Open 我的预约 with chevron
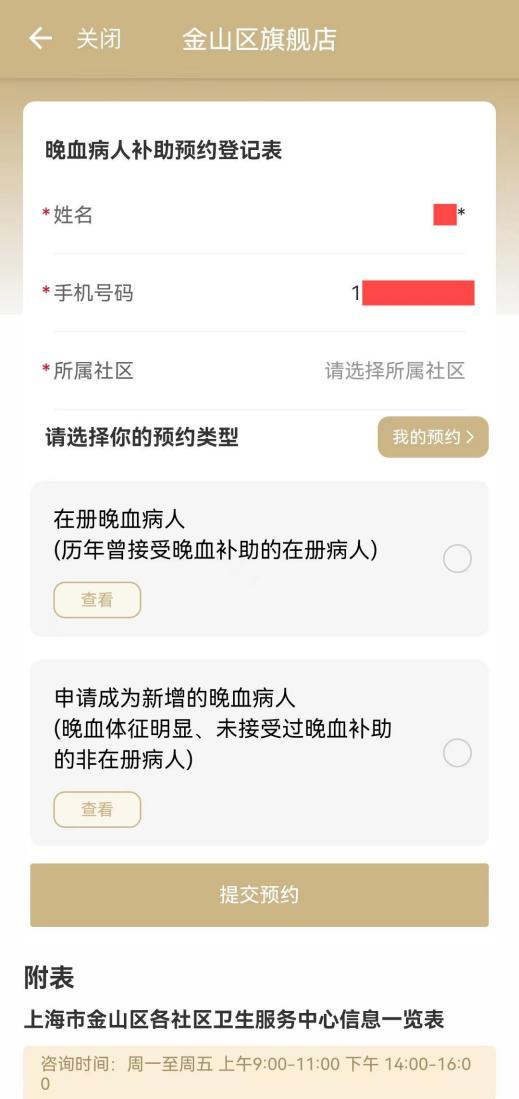Viewport: 519px width, 1099px height. 433,437
